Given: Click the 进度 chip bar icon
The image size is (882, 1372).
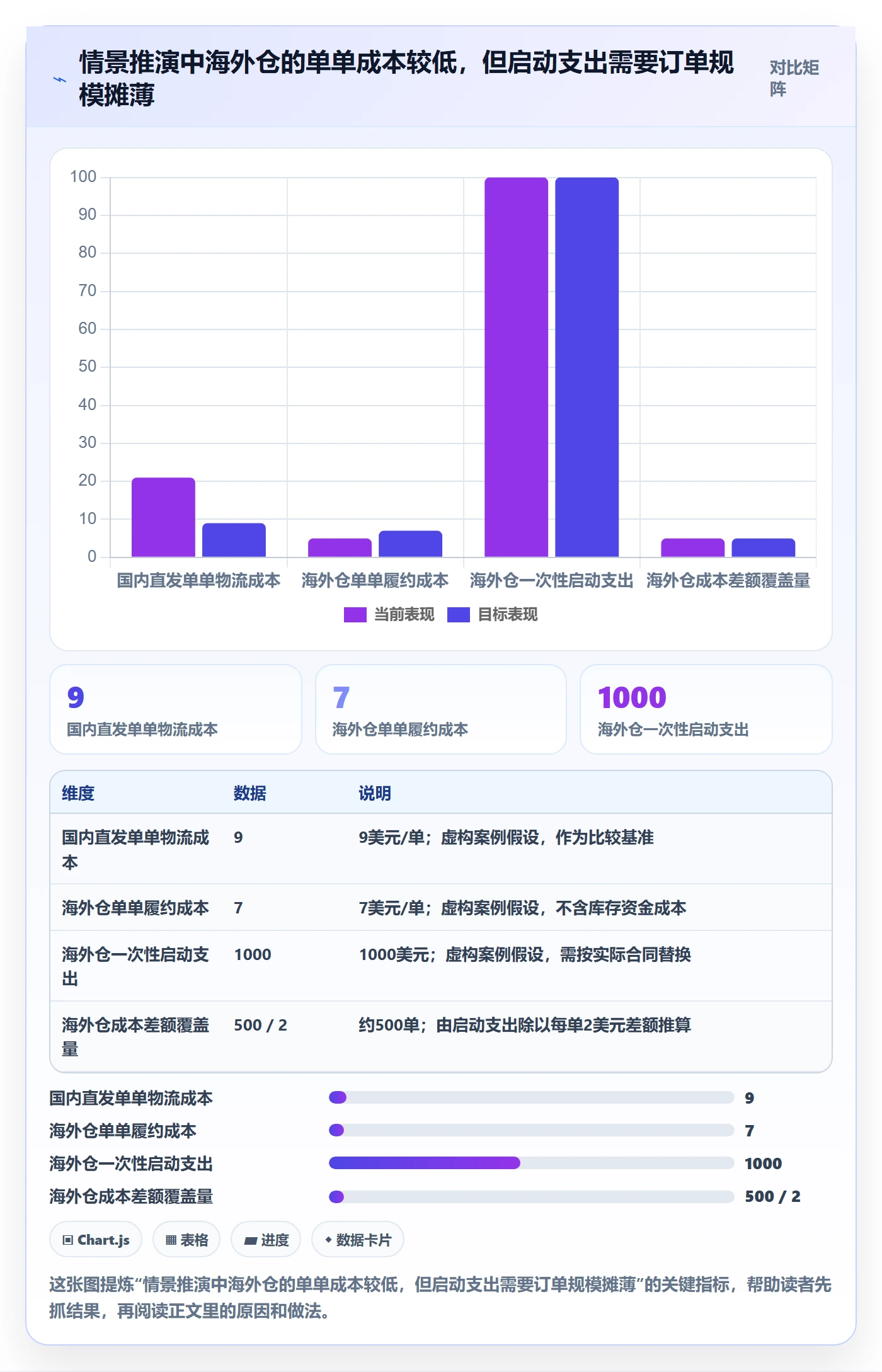Looking at the screenshot, I should coord(251,1241).
